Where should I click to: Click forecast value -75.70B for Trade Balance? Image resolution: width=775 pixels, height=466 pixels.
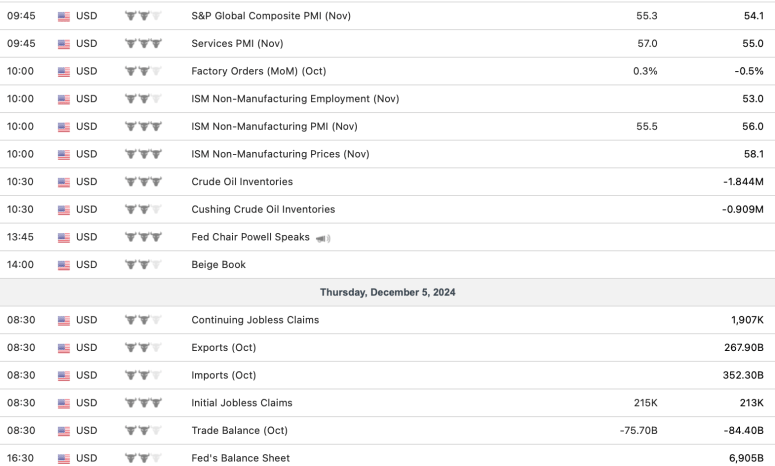(639, 431)
